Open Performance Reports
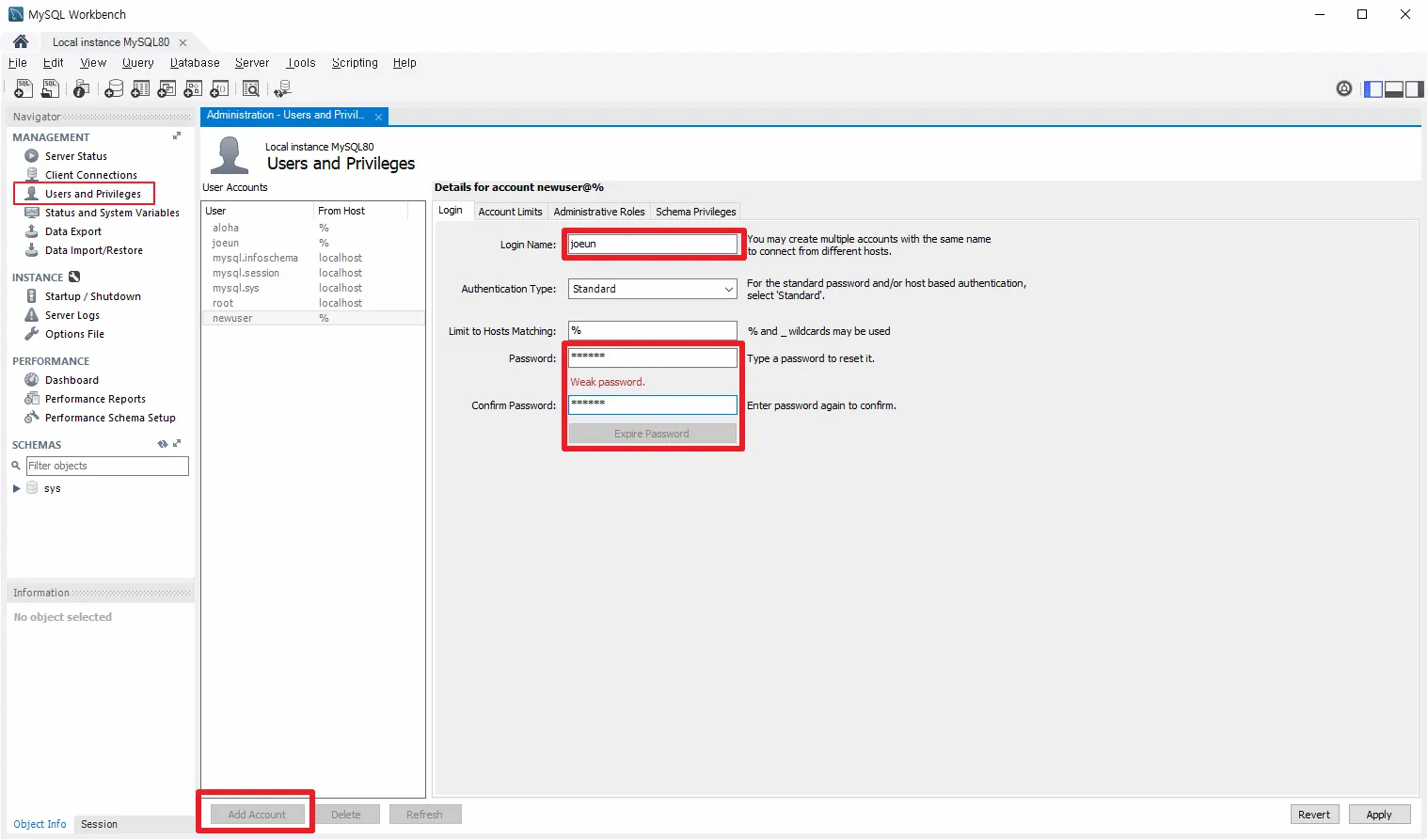1428x840 pixels. 95,399
